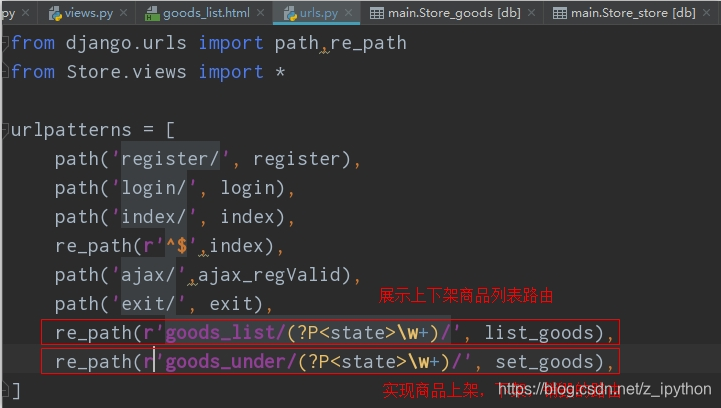Screen dimensions: 721x408
Task: Click 'ajax/' route string
Action: coord(149,275)
